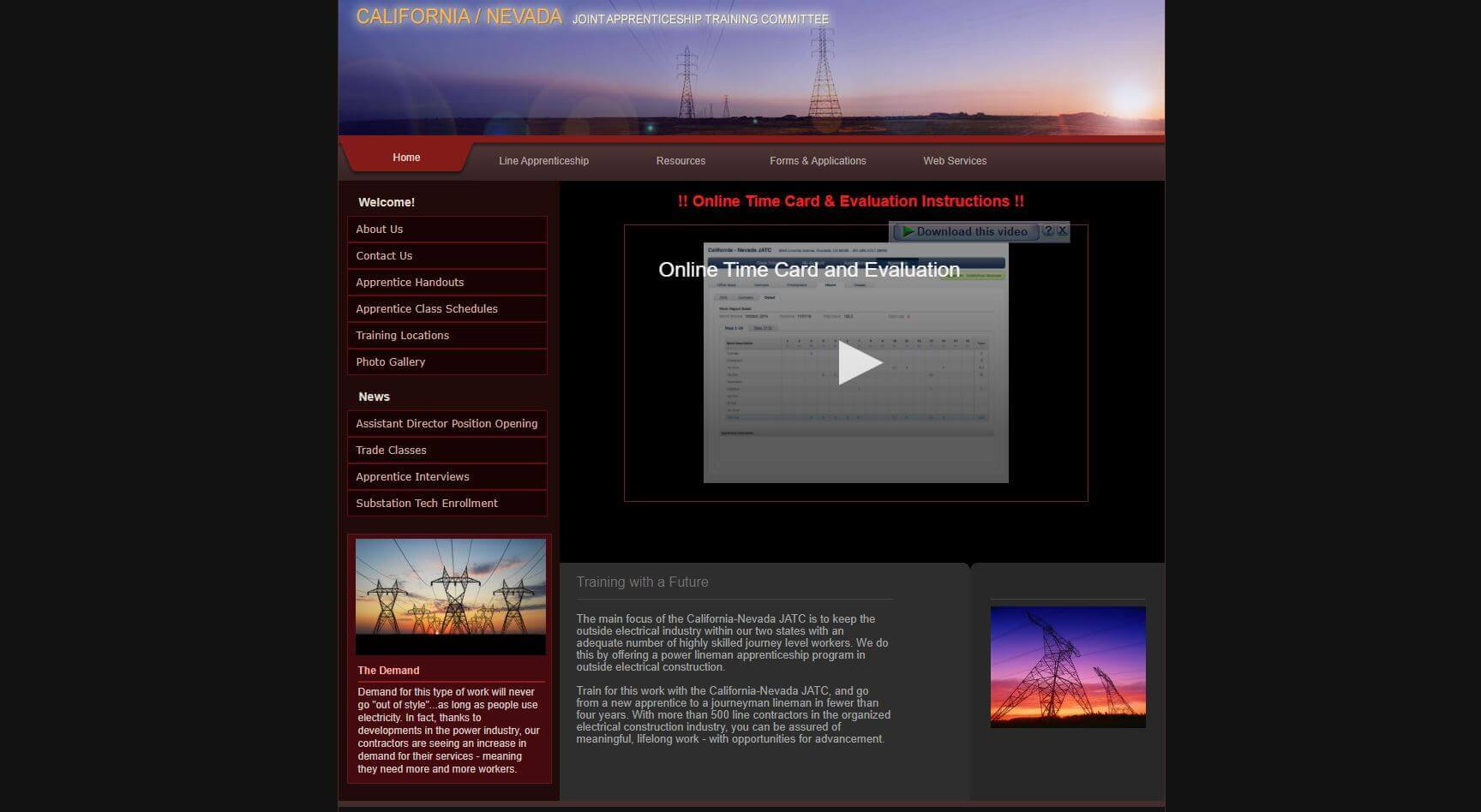View the Training Locations page

point(402,335)
